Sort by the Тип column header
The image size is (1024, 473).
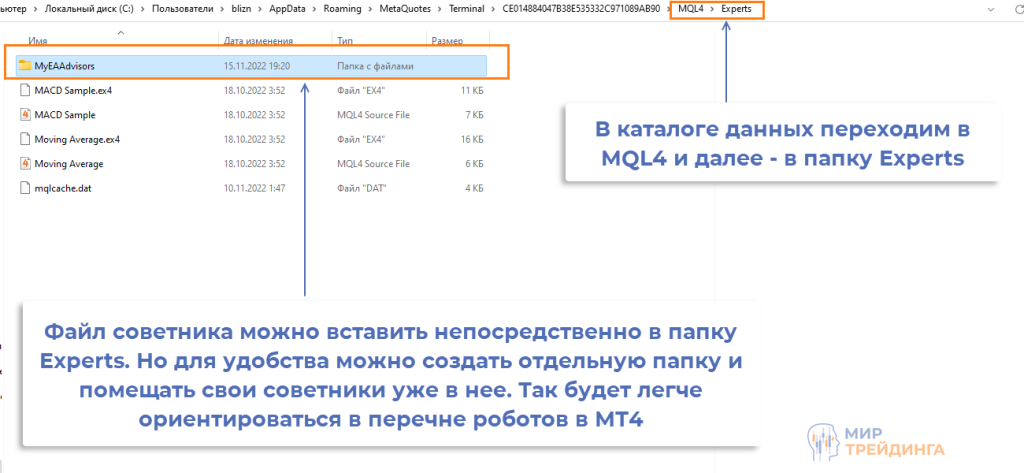[x=345, y=41]
